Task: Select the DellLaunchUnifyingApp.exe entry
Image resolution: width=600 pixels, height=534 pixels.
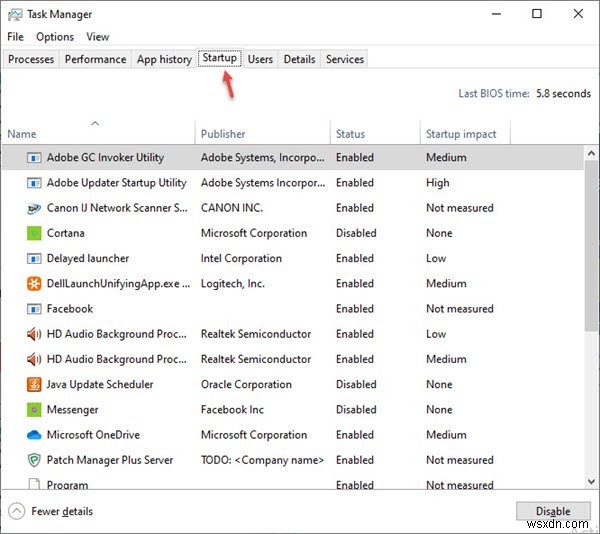Action: pos(293,284)
